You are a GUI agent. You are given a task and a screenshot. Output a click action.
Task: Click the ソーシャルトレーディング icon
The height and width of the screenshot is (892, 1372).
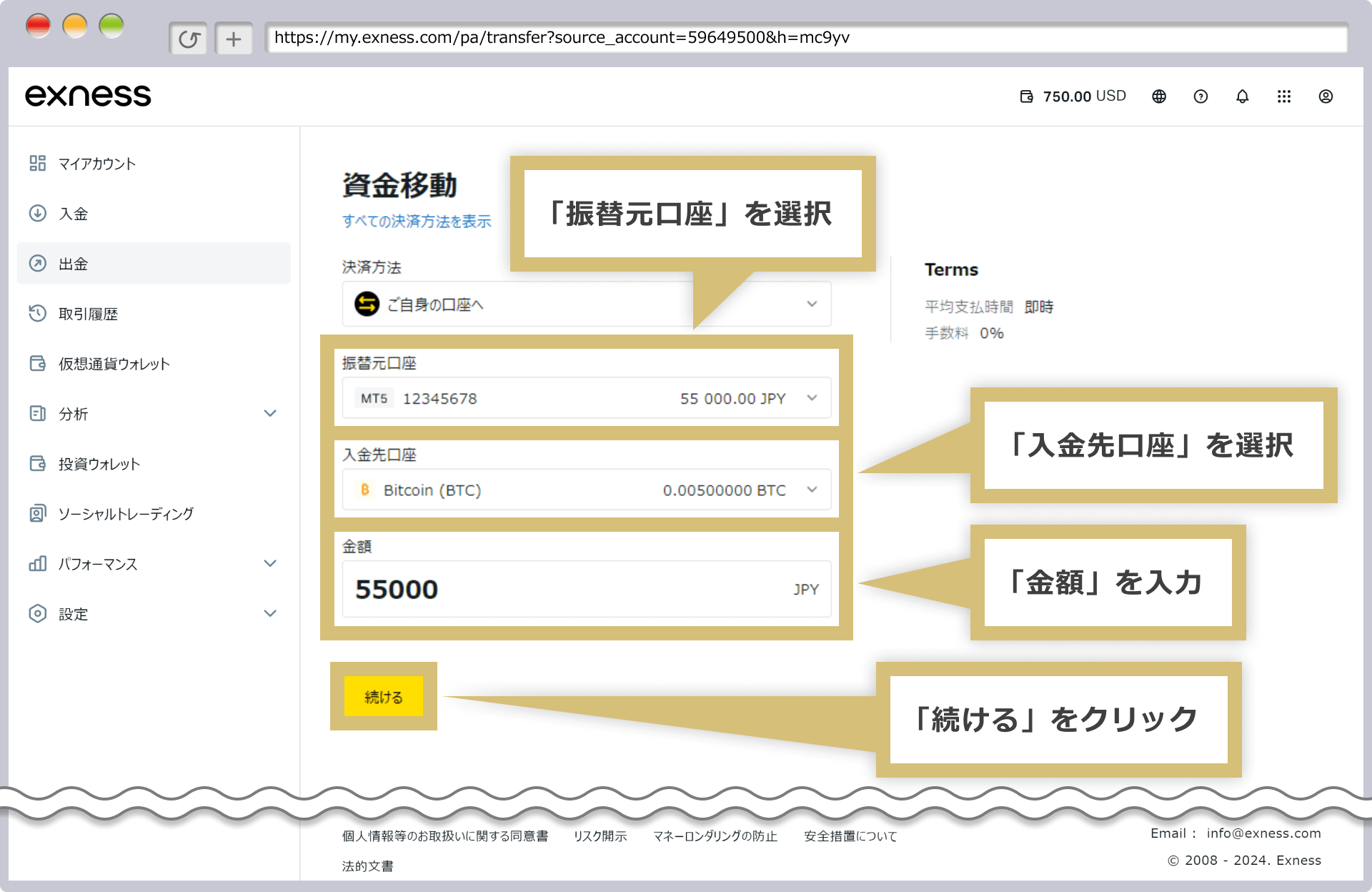(38, 513)
